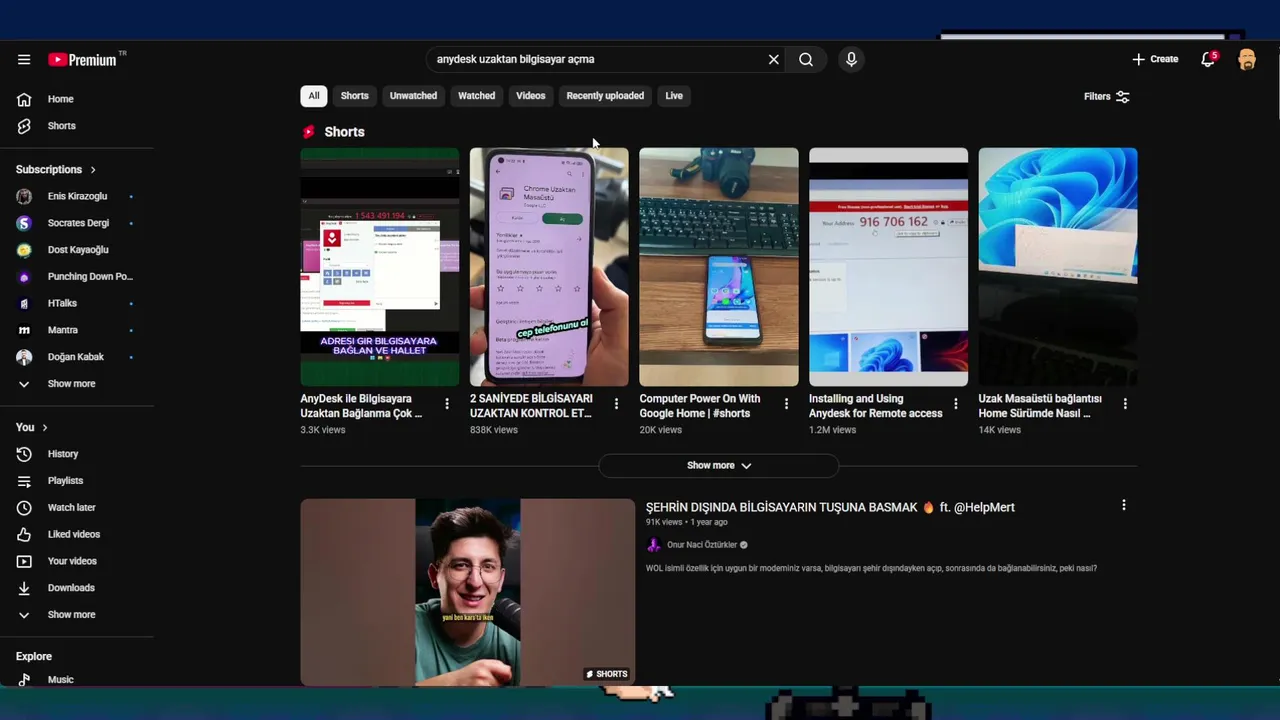Click the 1.2M views text
Viewport: 1280px width, 720px height.
[833, 430]
